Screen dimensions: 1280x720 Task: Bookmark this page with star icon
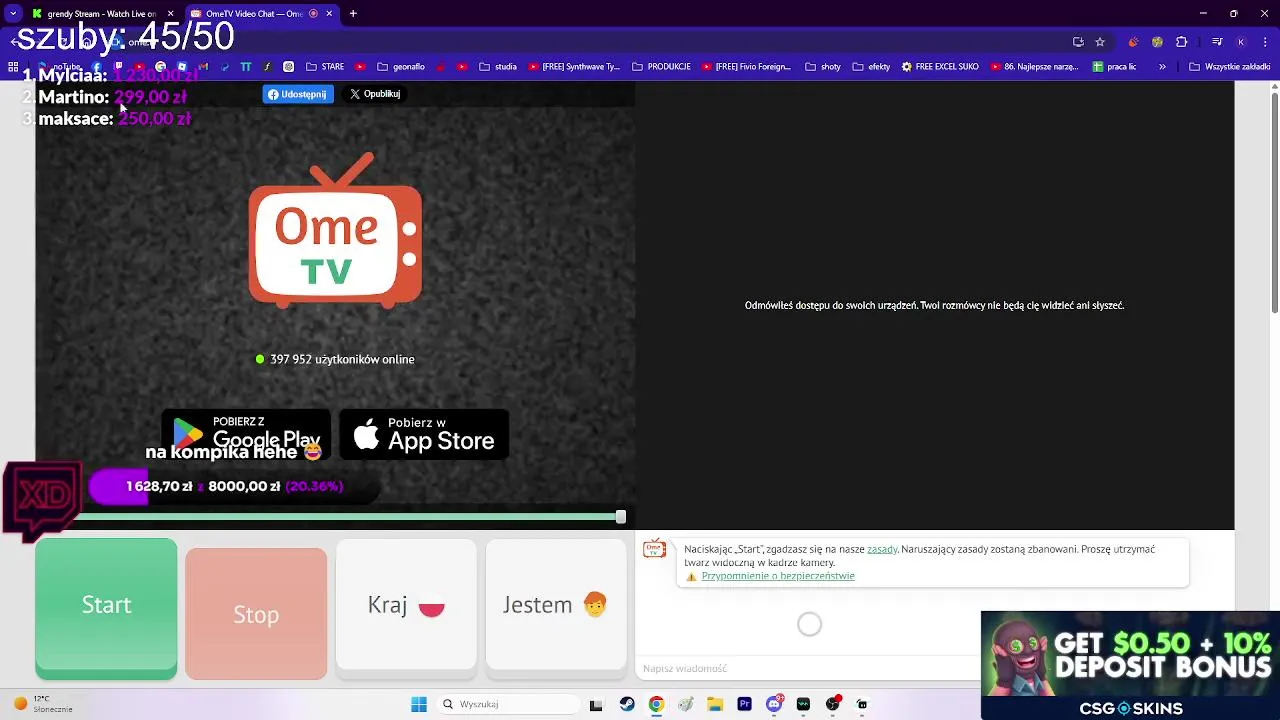tap(1100, 42)
